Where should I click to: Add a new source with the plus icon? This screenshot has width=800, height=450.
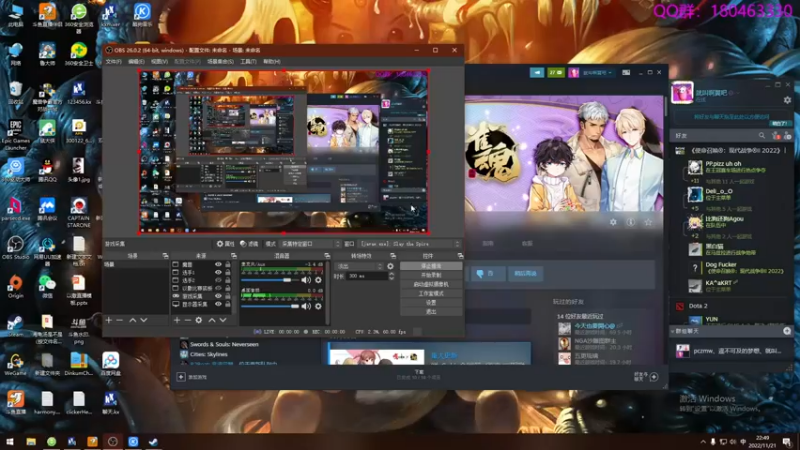click(x=177, y=320)
